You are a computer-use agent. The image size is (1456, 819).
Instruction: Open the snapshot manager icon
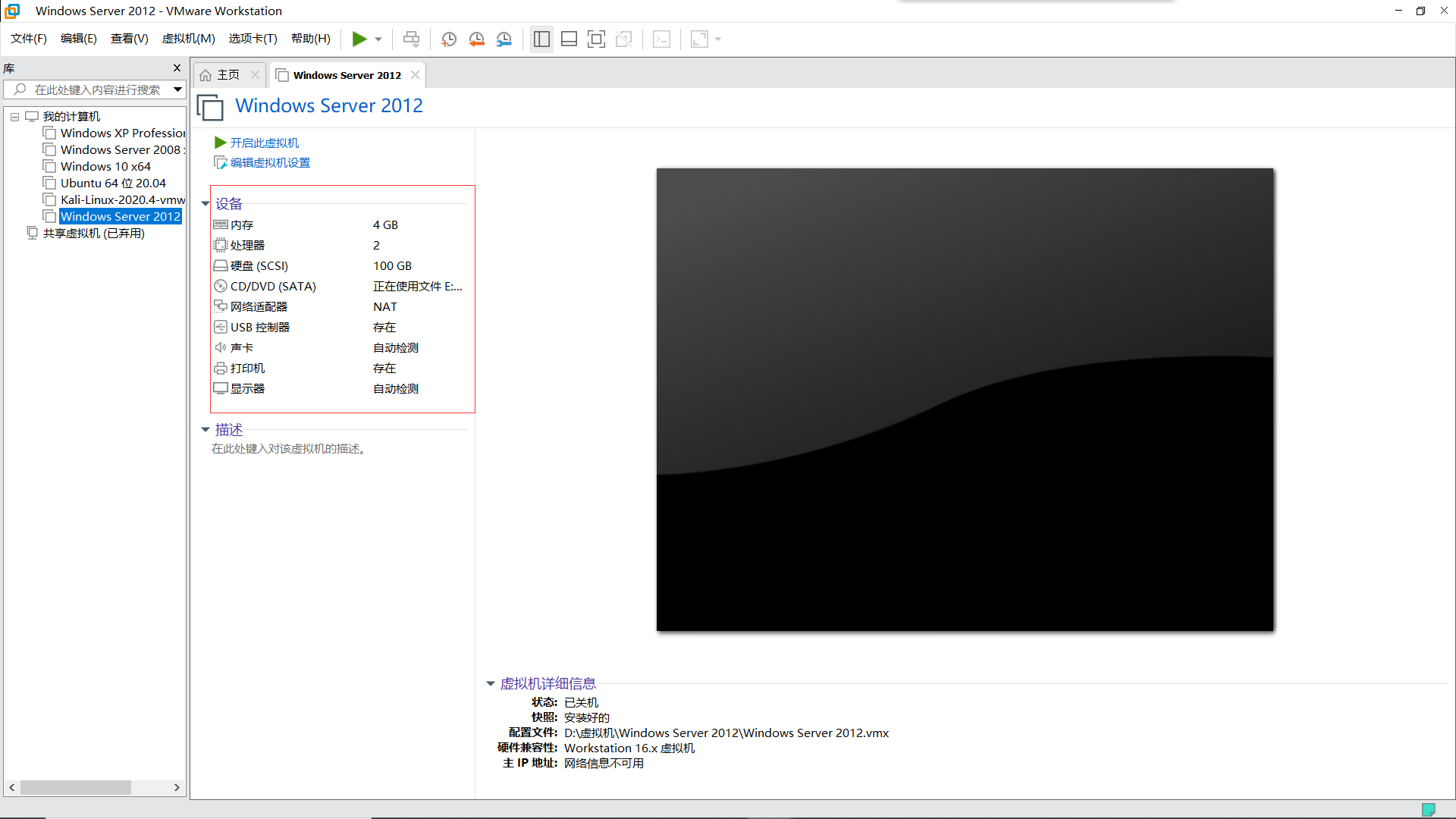tap(504, 39)
